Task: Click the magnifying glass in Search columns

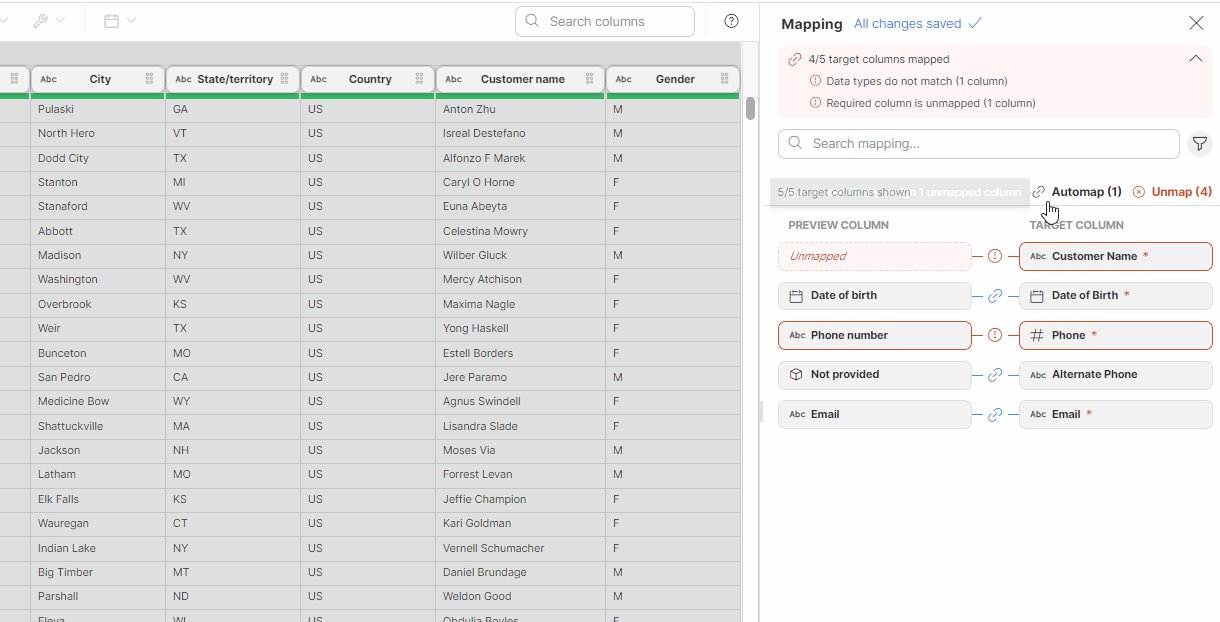Action: click(531, 21)
